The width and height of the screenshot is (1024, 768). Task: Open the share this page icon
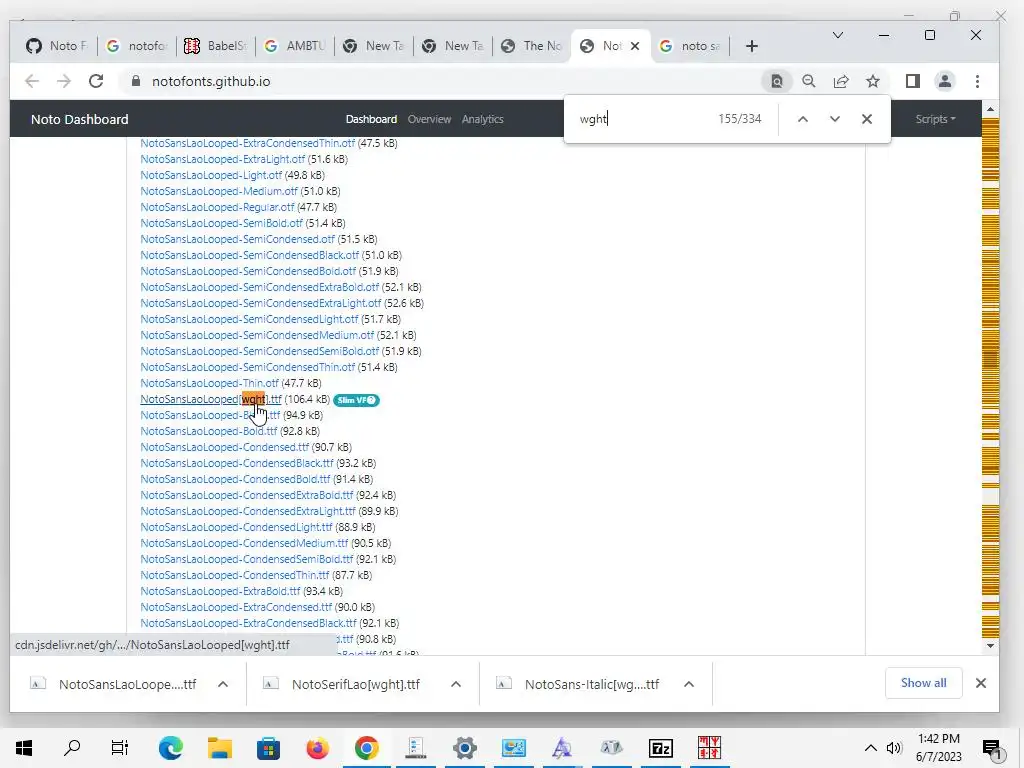coord(840,81)
